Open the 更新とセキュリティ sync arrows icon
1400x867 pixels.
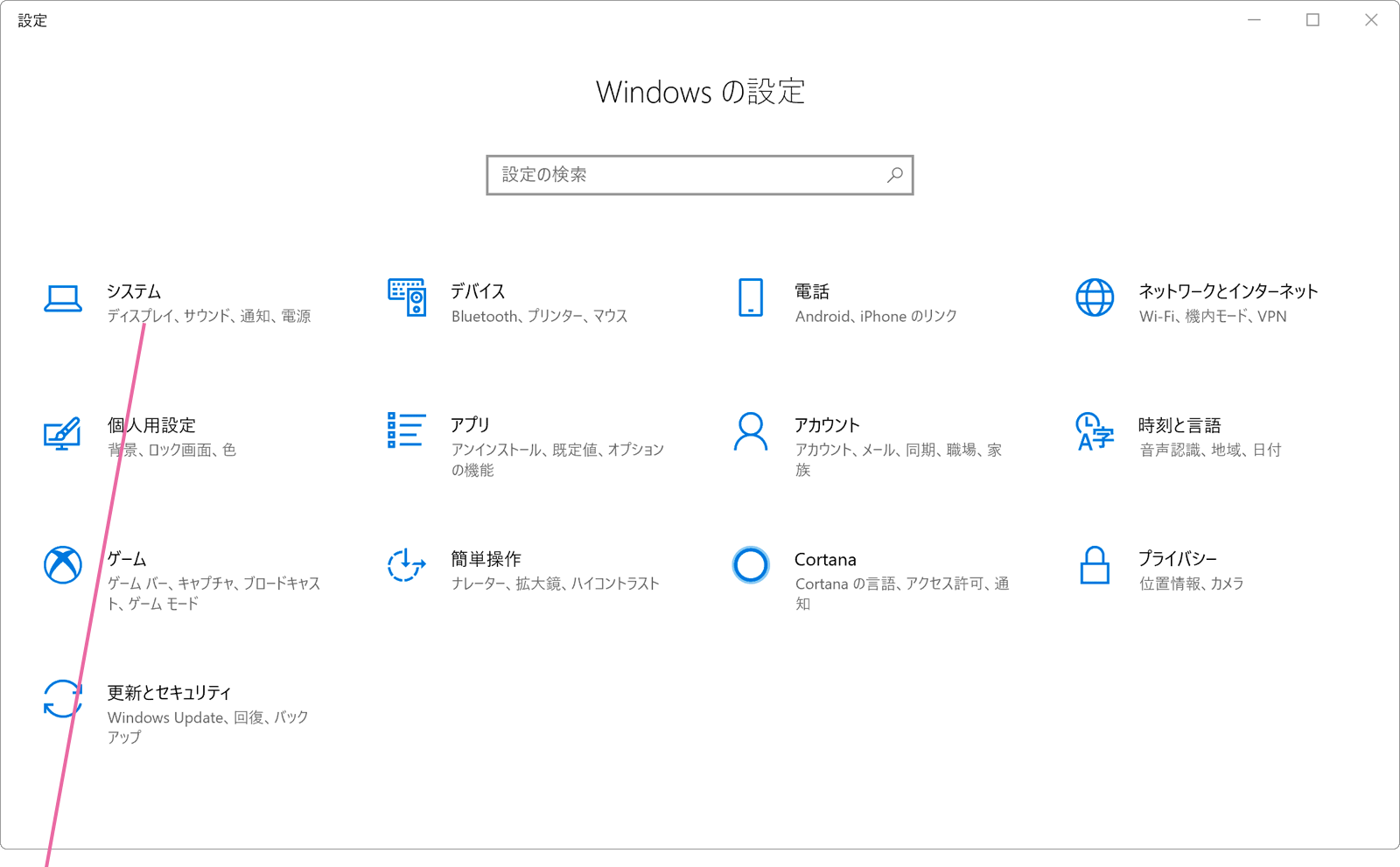pyautogui.click(x=63, y=699)
